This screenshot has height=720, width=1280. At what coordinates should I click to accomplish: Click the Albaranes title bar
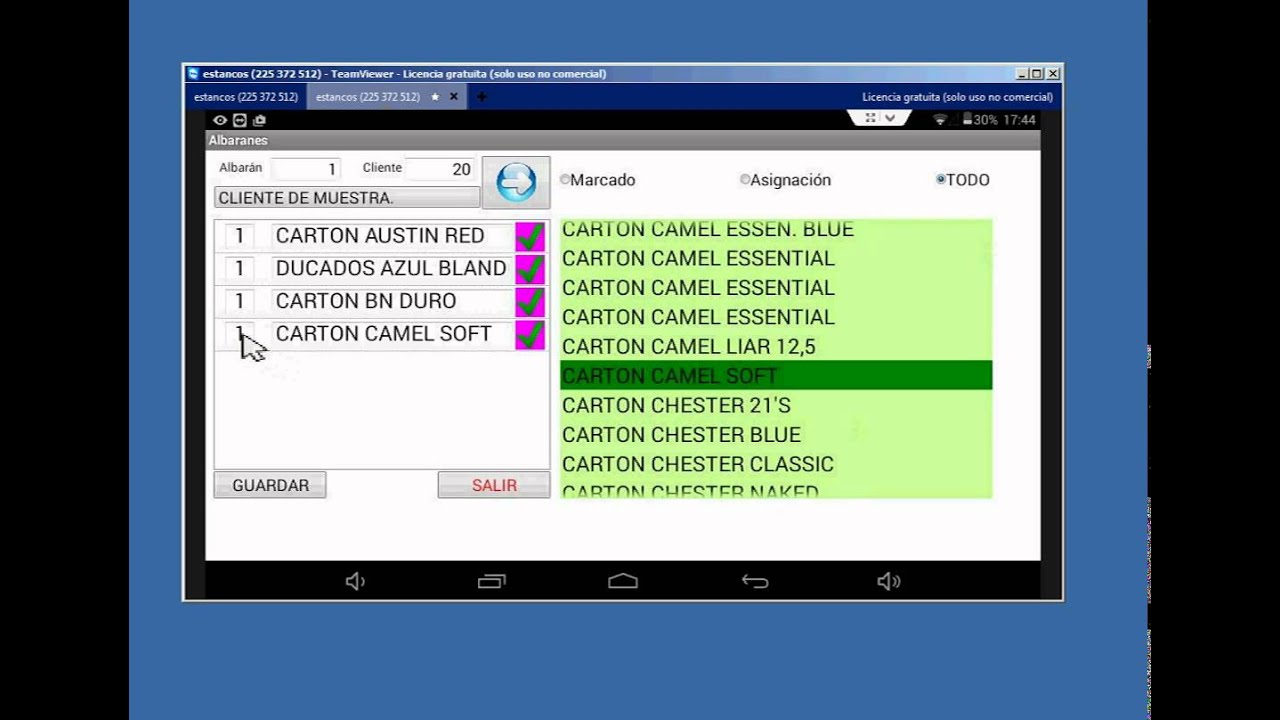click(x=623, y=141)
